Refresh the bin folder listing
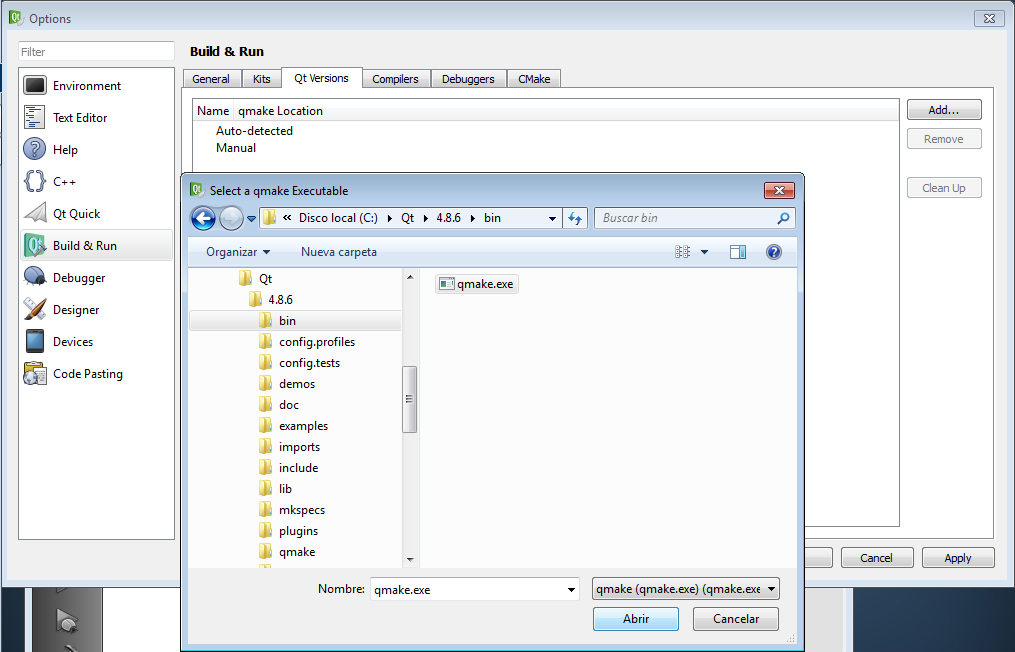 tap(575, 218)
